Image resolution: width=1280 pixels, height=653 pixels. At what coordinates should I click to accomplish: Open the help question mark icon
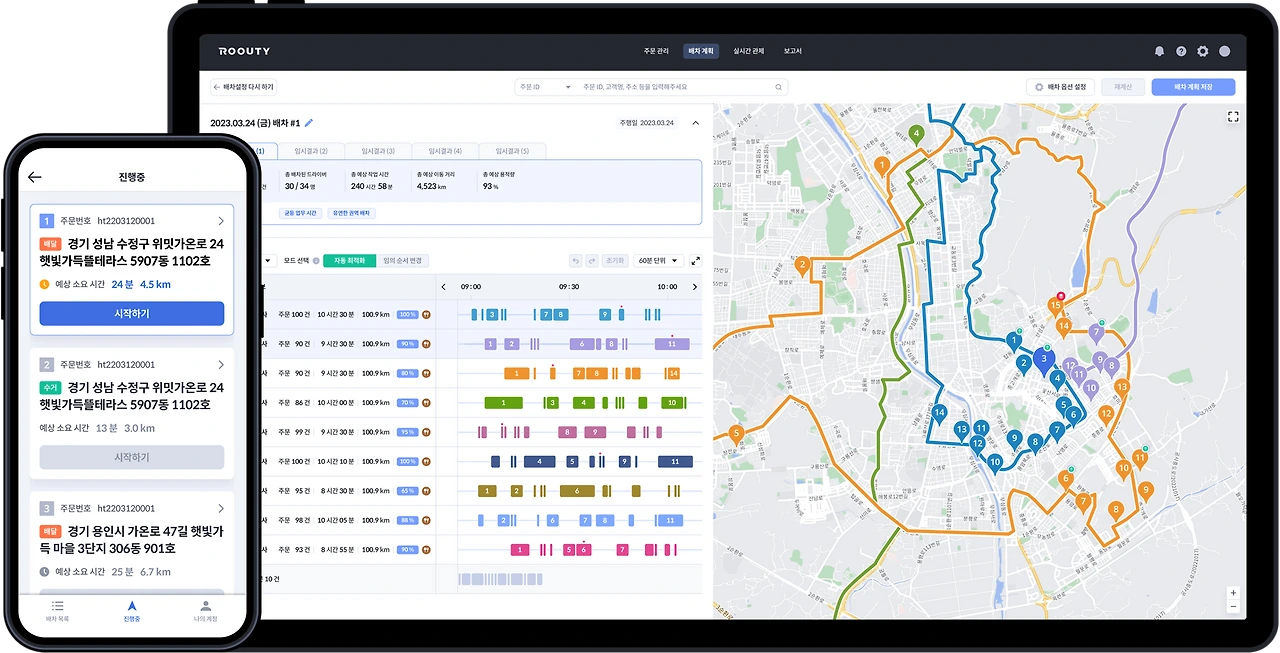pos(1181,51)
